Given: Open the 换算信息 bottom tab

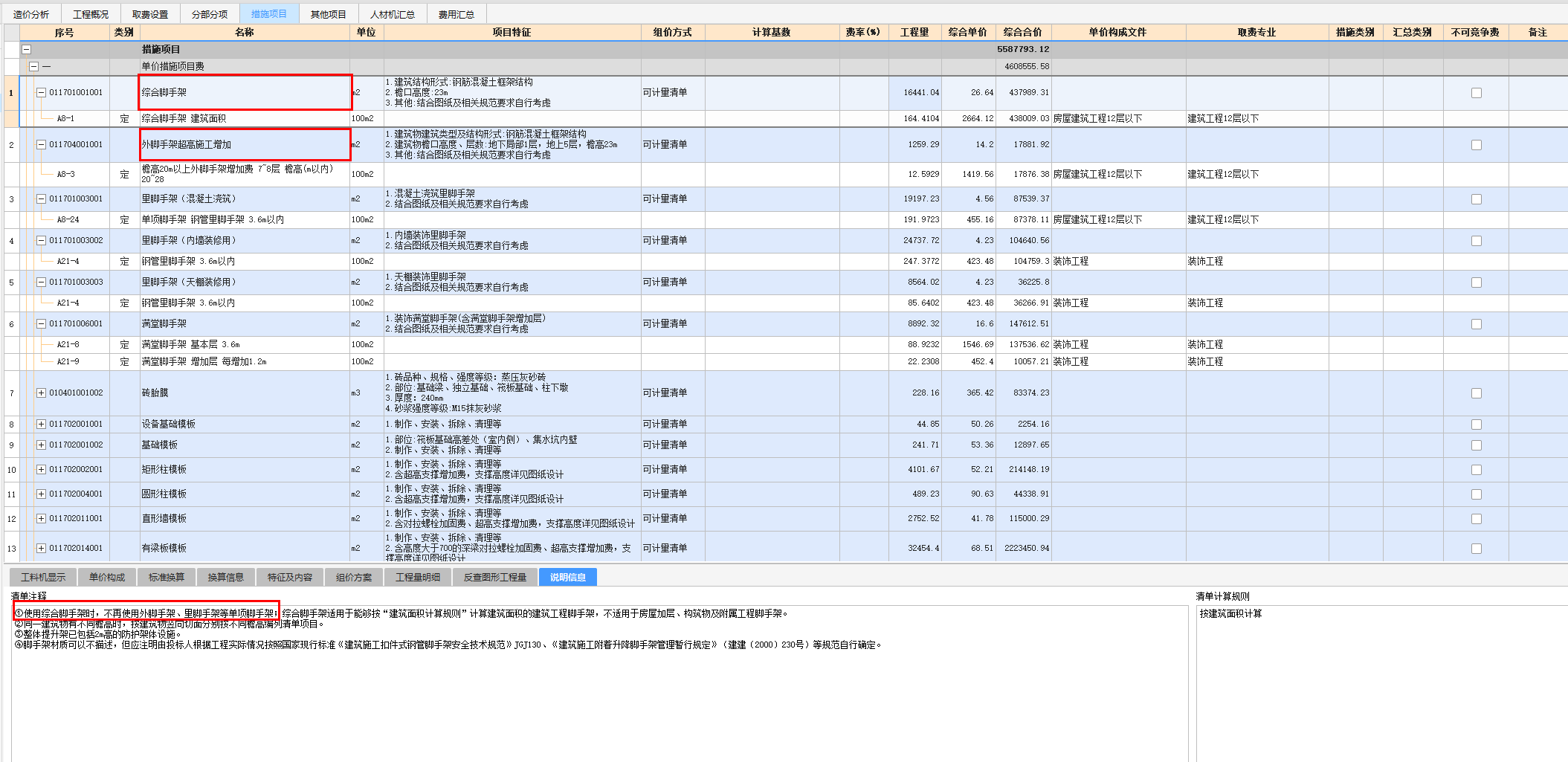Looking at the screenshot, I should 226,577.
